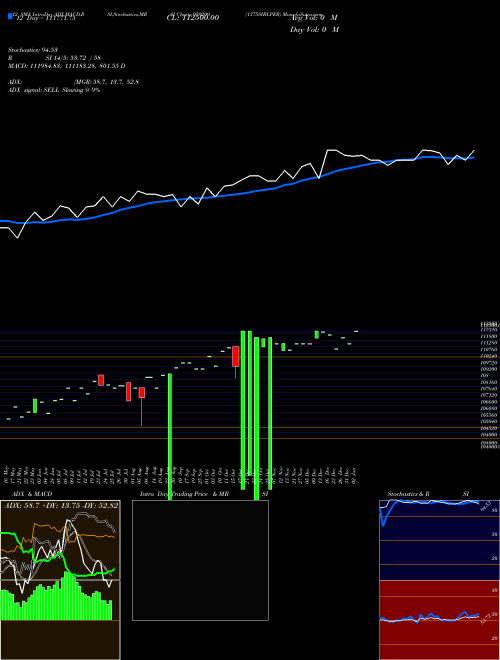
Task: Open the ADX & MACD indicator chart
Action: (60, 580)
